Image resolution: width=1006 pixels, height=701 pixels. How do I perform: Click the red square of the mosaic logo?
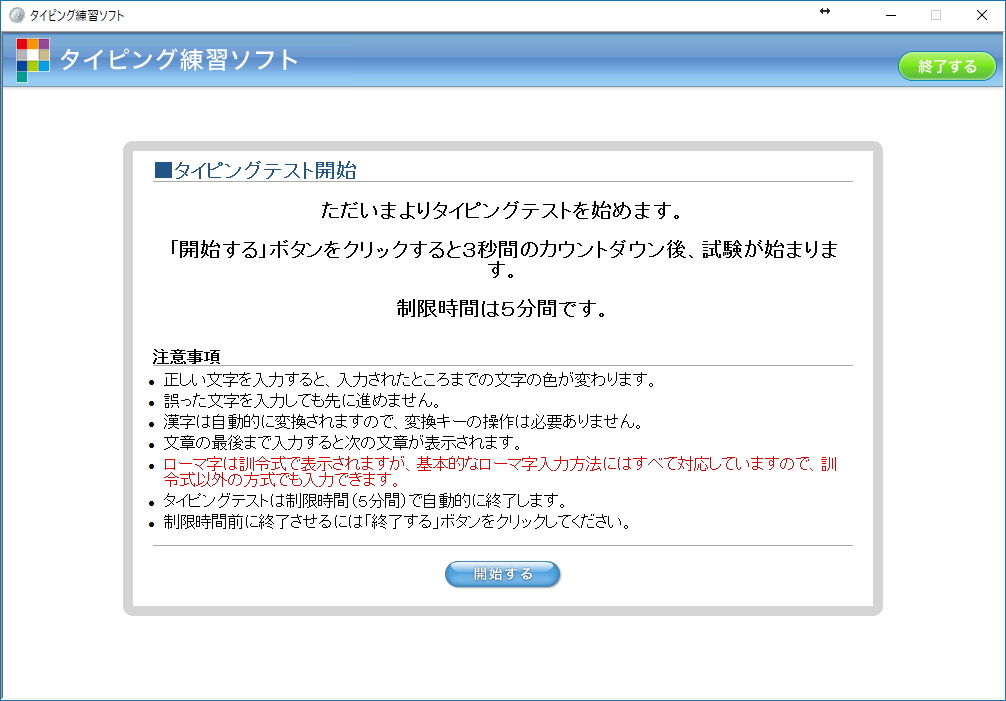coord(22,44)
